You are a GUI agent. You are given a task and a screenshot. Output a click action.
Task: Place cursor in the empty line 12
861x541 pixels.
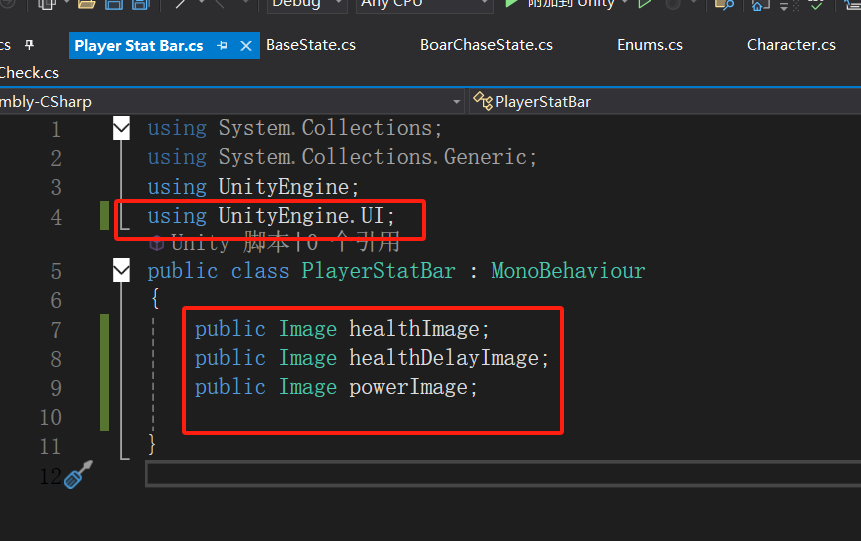click(503, 474)
